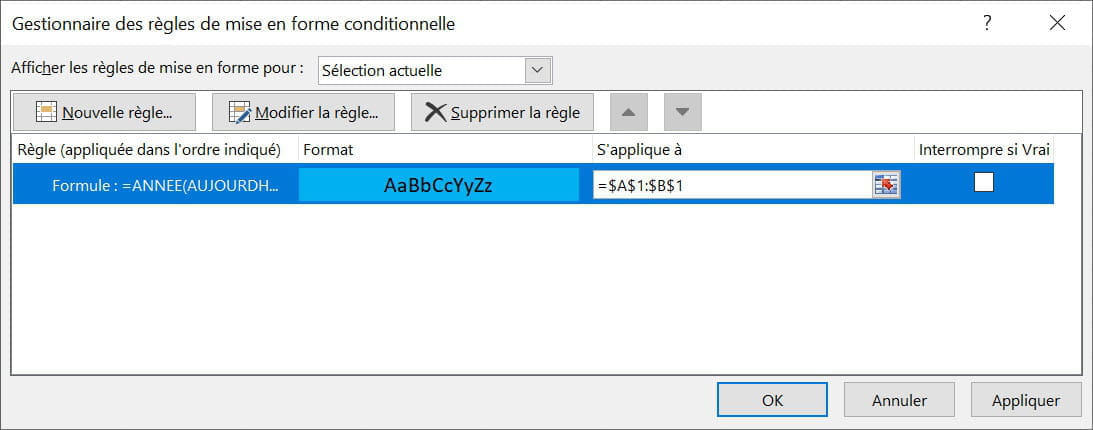Move rule down with the down arrow
This screenshot has width=1093, height=430.
click(x=682, y=112)
